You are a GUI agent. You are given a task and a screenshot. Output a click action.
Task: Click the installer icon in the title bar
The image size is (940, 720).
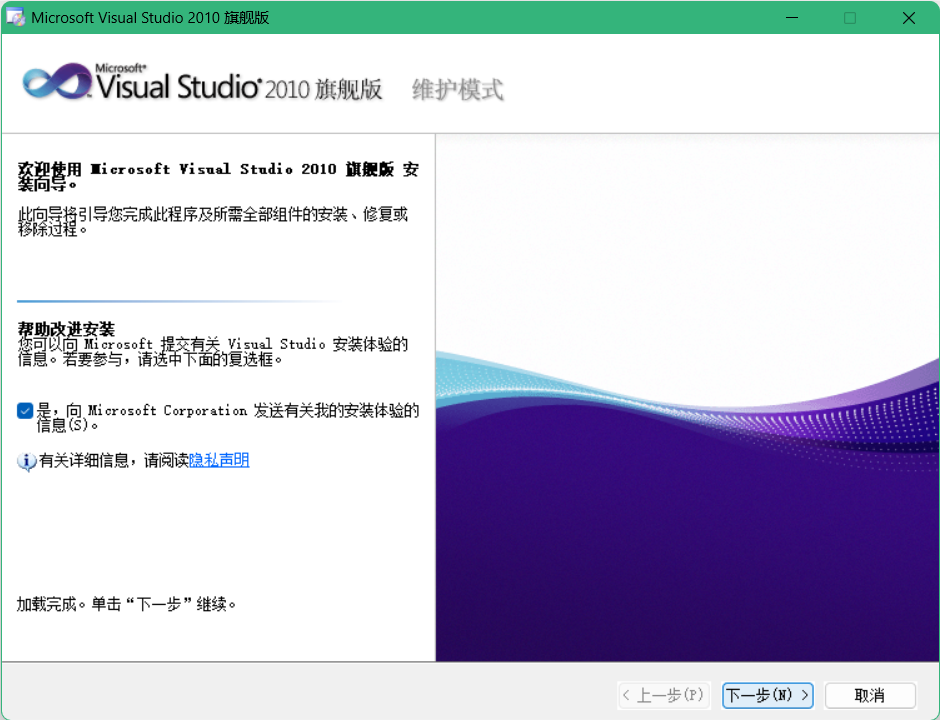coord(15,17)
